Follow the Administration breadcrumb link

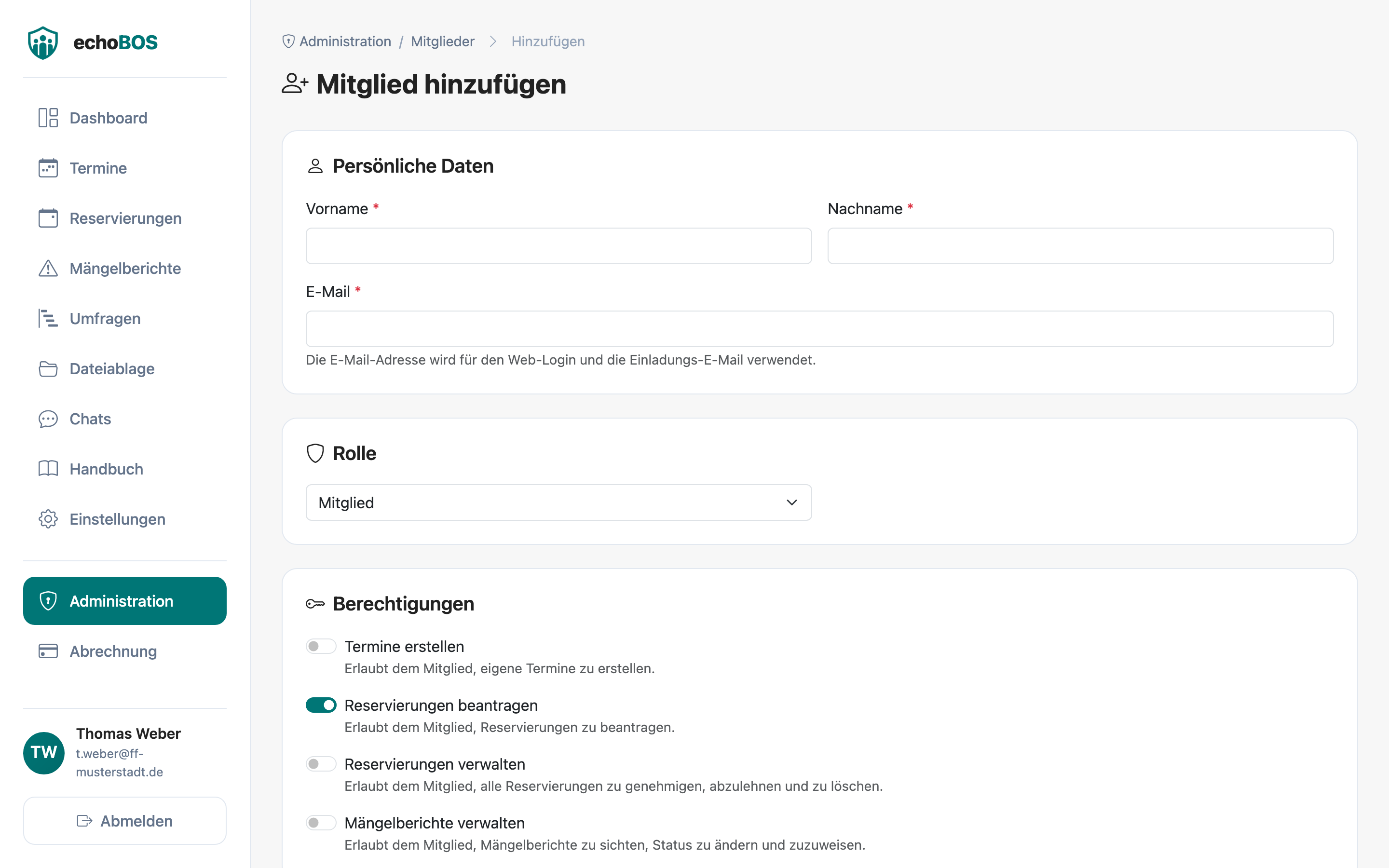pyautogui.click(x=345, y=41)
